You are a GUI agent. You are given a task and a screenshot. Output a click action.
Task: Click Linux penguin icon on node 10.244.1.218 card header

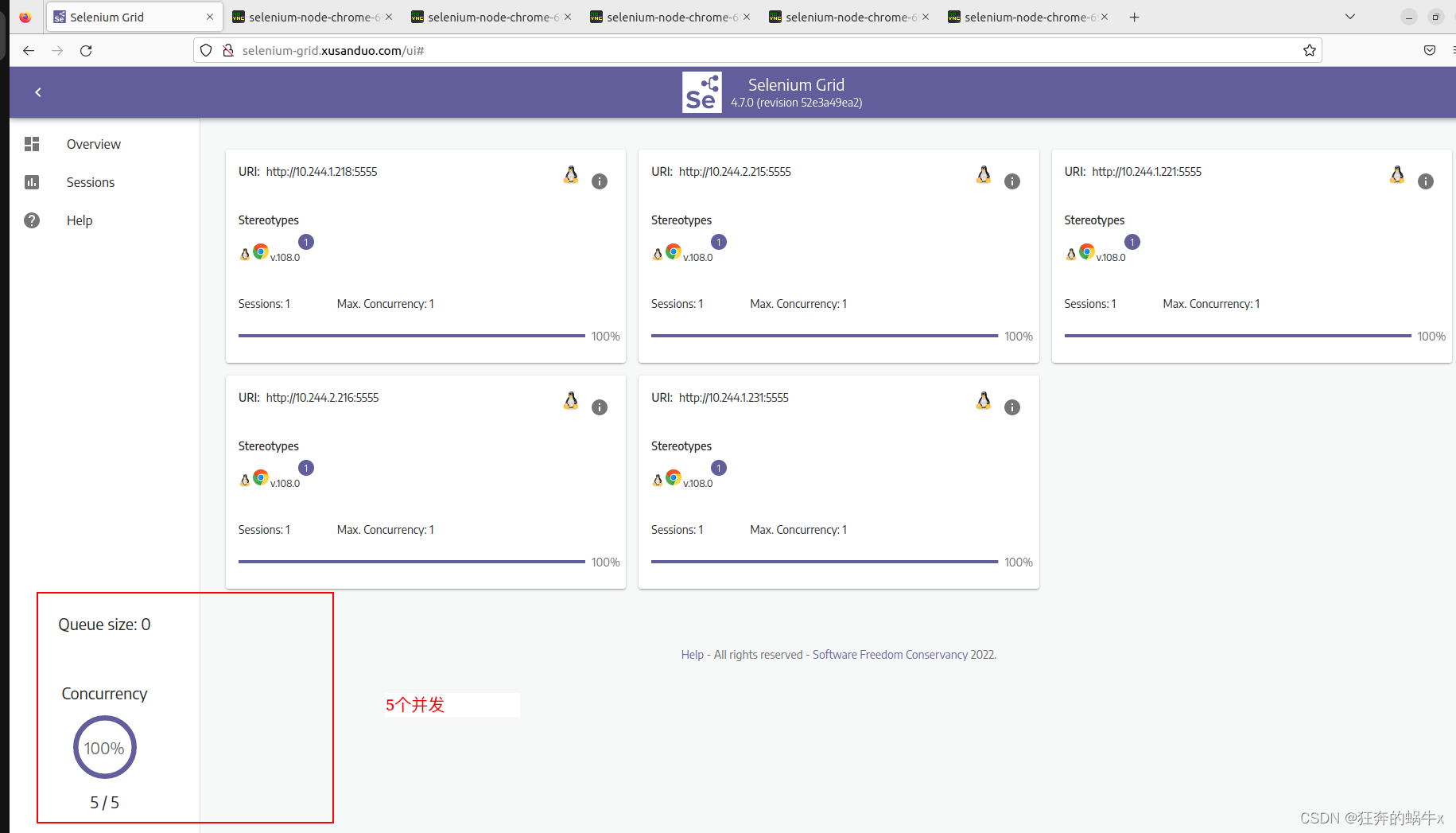click(x=571, y=174)
